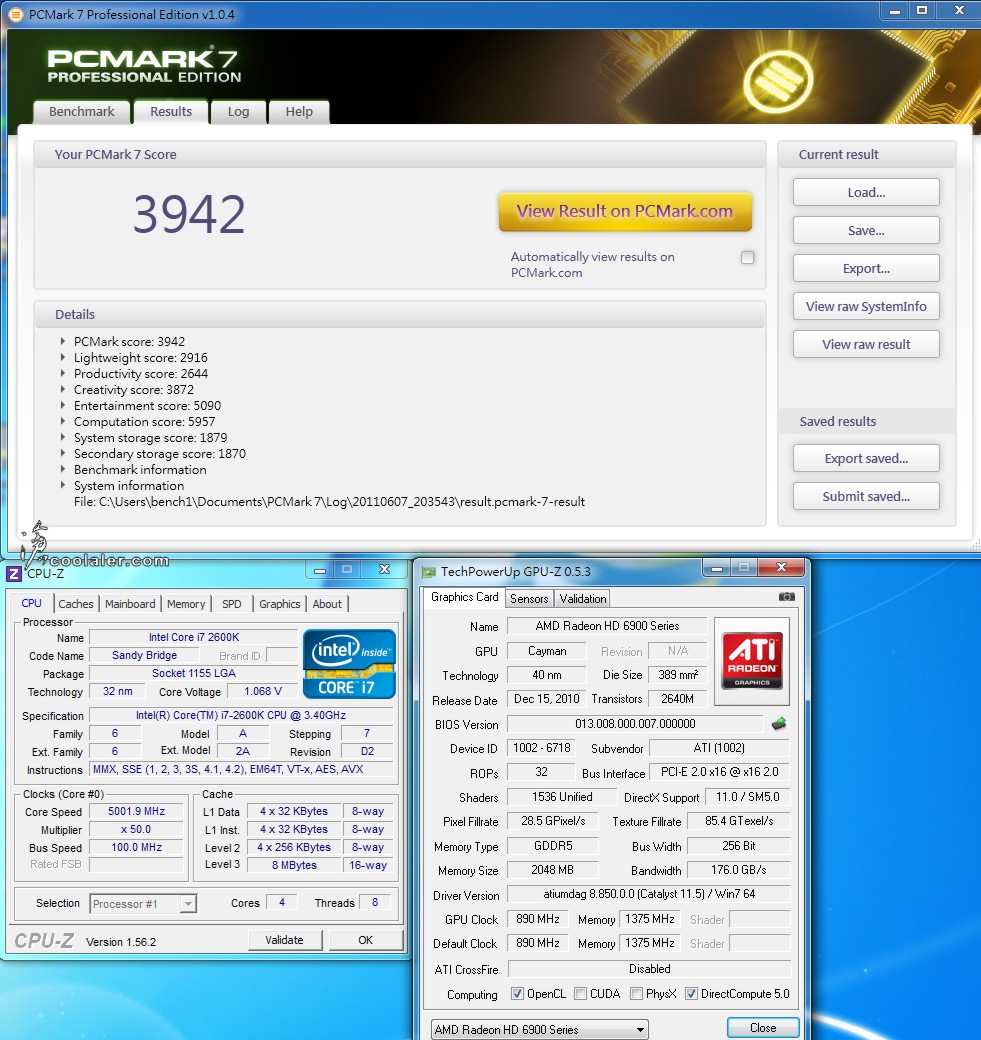This screenshot has width=981, height=1040.
Task: Click the OK button in CPU-Z
Action: point(365,940)
